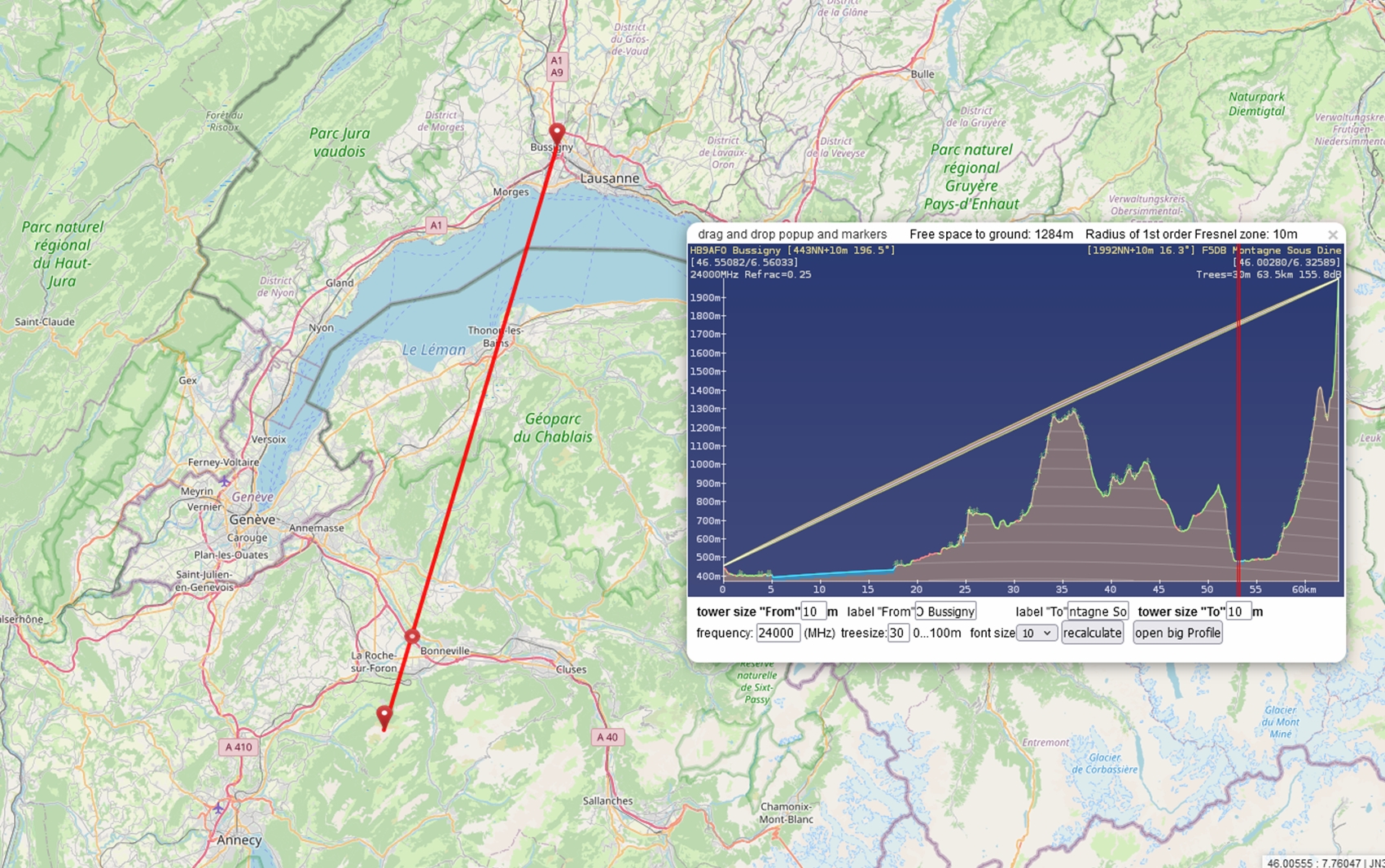Click the coordinates readout at bottom right
The width and height of the screenshot is (1385, 868).
(x=1324, y=862)
